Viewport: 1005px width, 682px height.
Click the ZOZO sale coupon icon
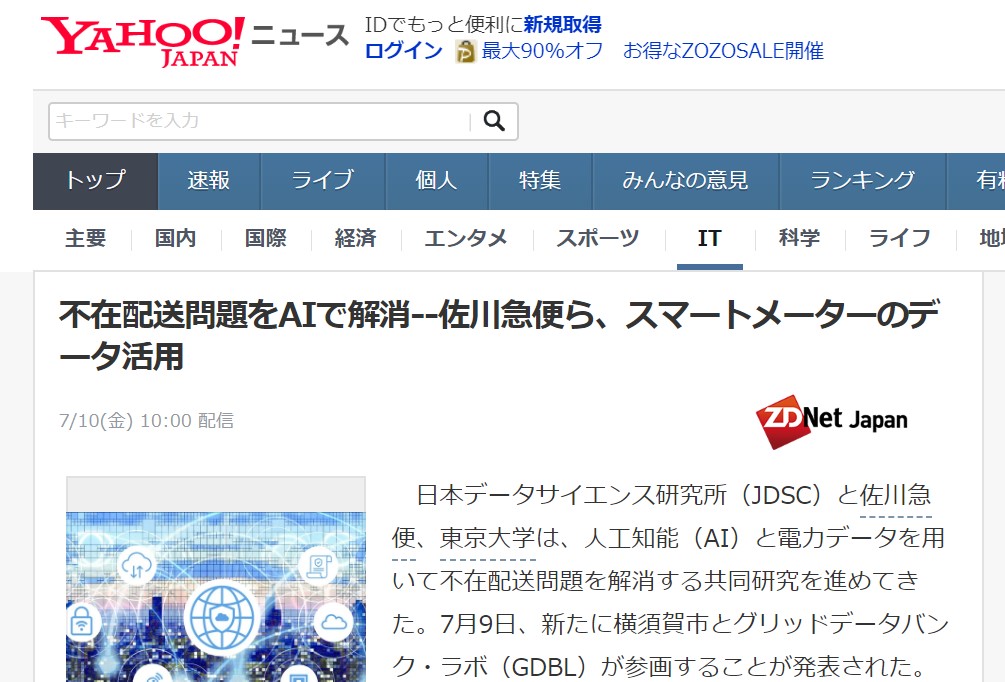(465, 51)
